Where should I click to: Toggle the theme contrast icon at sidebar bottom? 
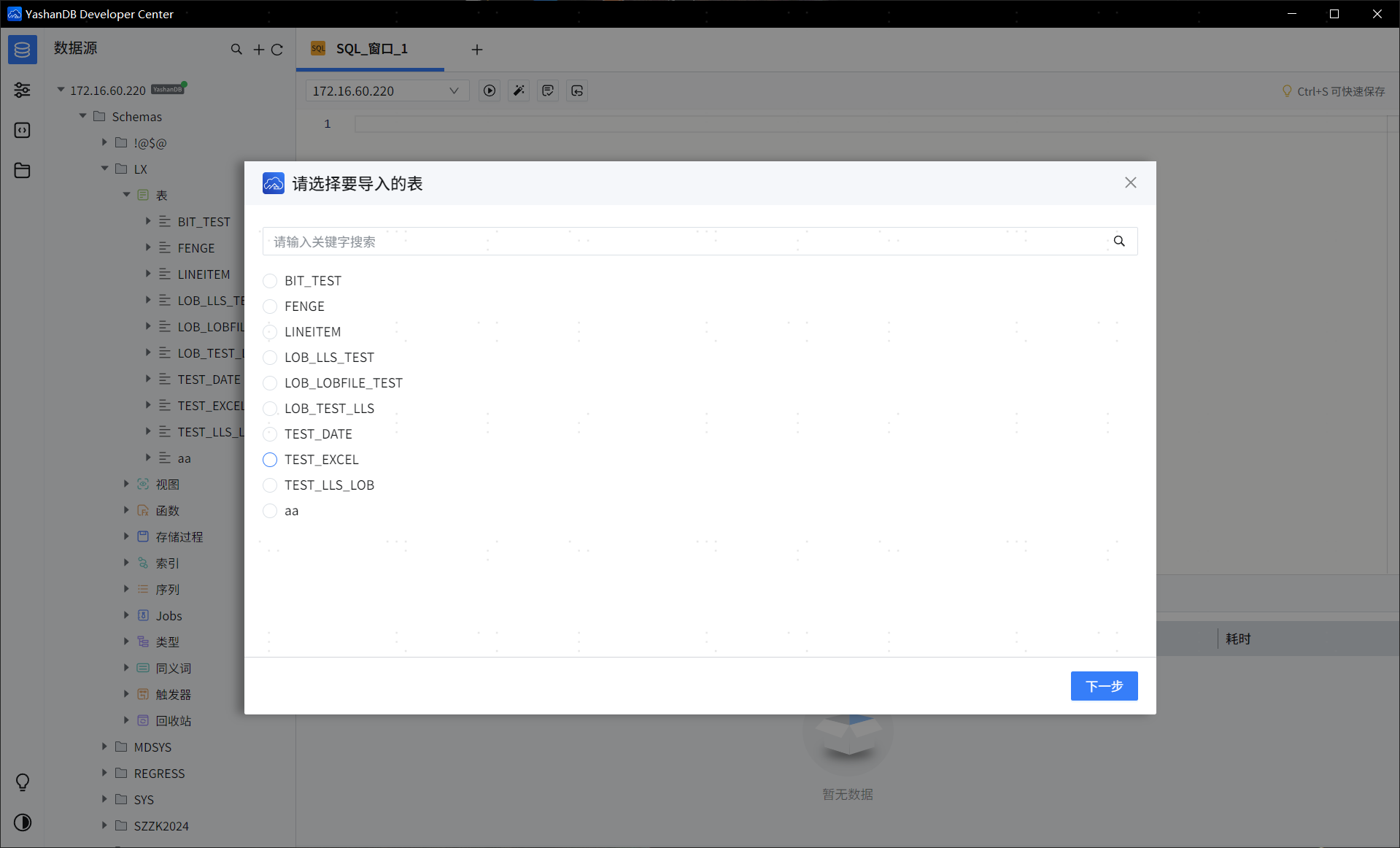(x=22, y=822)
